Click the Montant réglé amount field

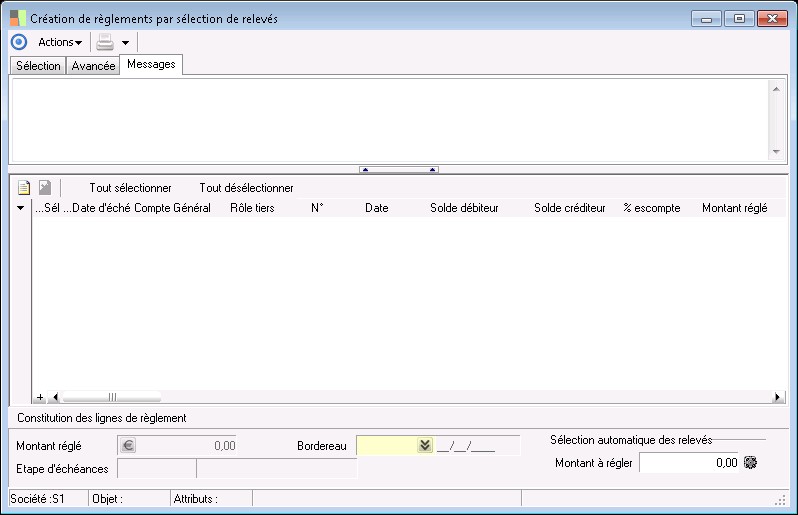(177, 446)
